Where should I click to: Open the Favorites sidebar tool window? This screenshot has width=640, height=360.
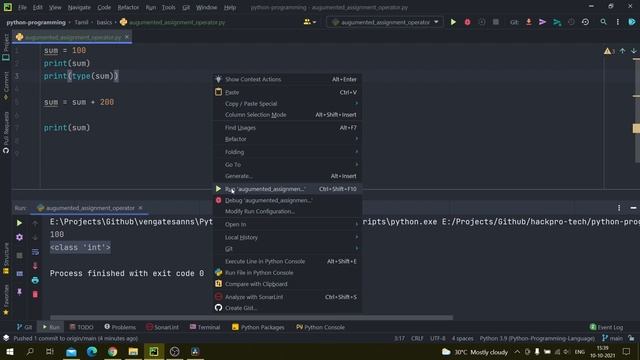click(6, 300)
